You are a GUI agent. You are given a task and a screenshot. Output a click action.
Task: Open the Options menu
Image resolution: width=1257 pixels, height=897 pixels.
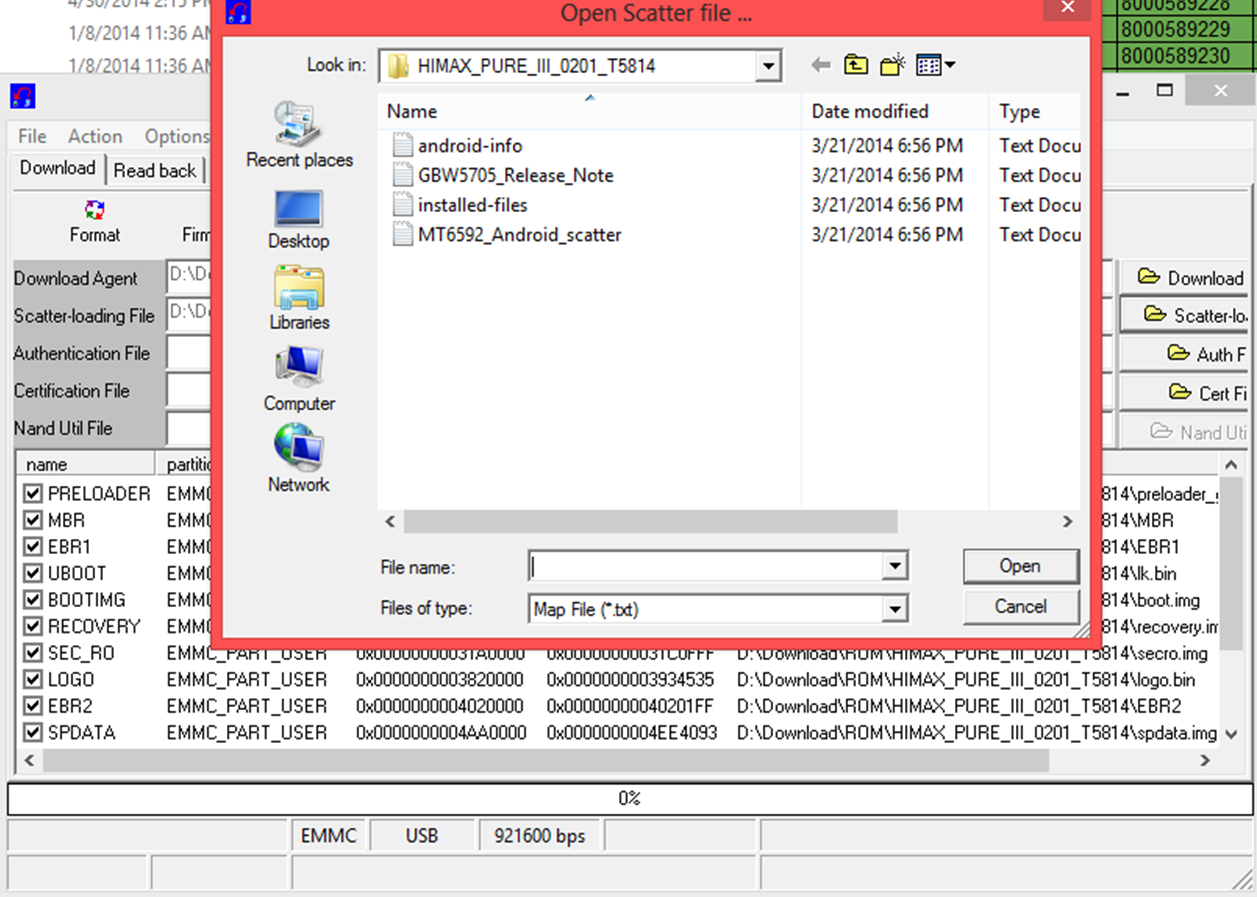click(177, 137)
